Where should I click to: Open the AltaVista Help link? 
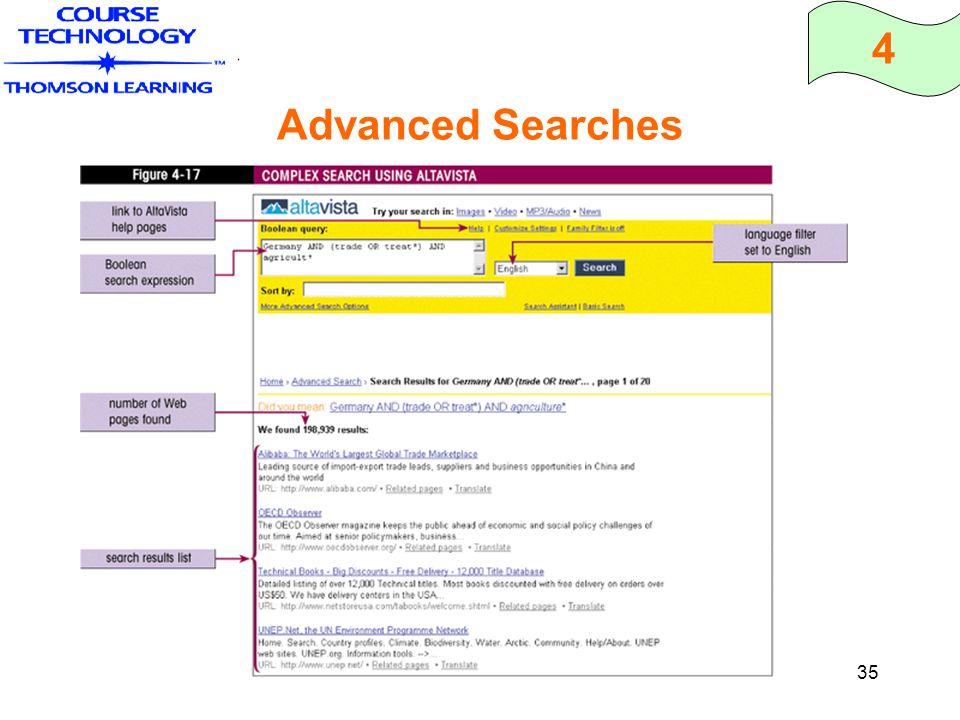476,228
